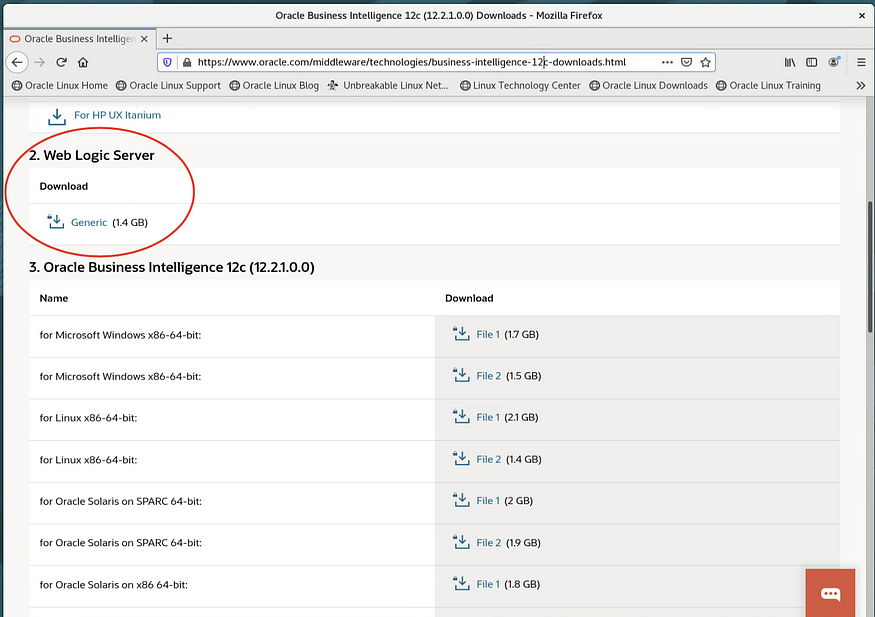Download Linux x86-64 File 1 (2.1 GB)

[x=488, y=417]
